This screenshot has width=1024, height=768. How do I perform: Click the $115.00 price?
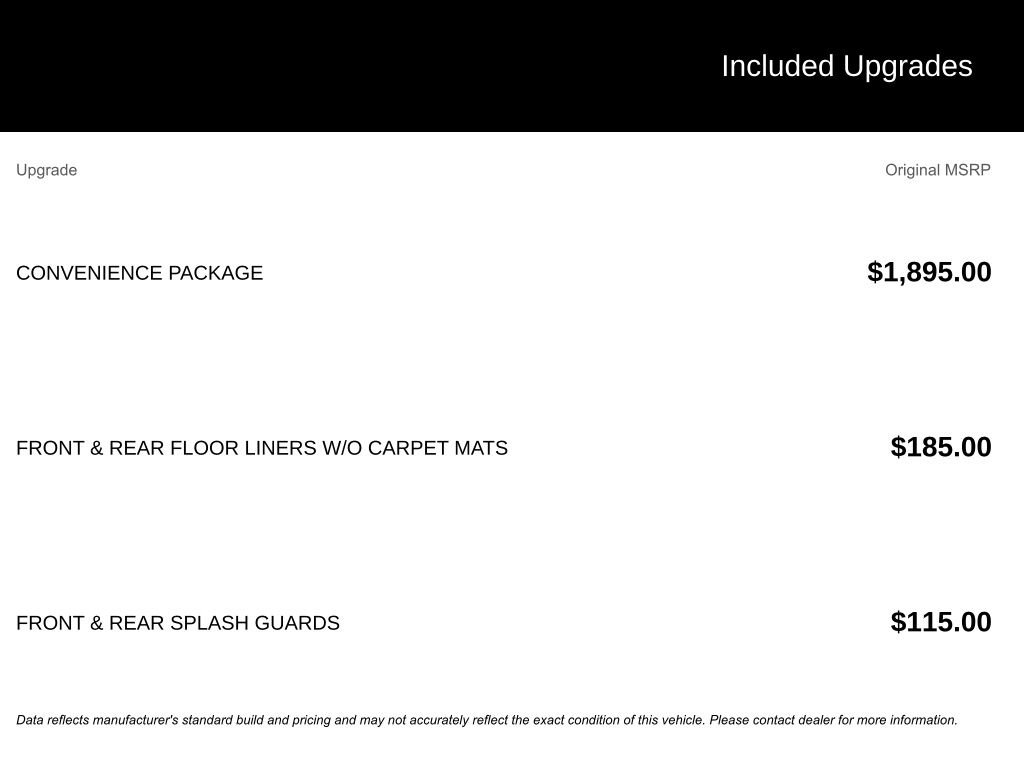(940, 622)
